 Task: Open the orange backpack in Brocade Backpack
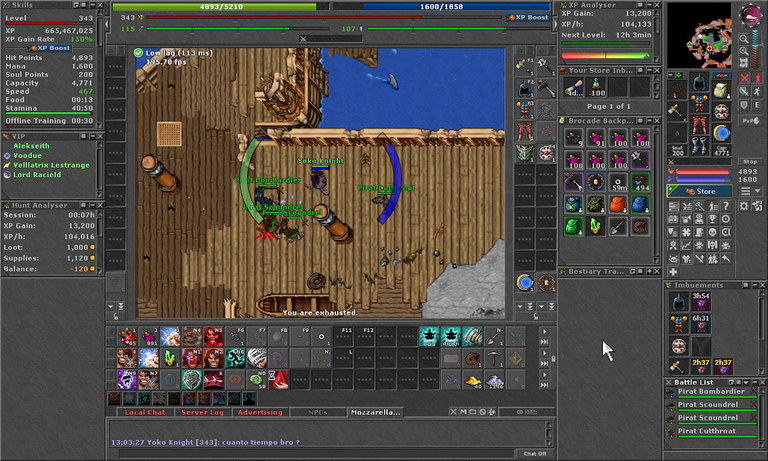coord(618,204)
